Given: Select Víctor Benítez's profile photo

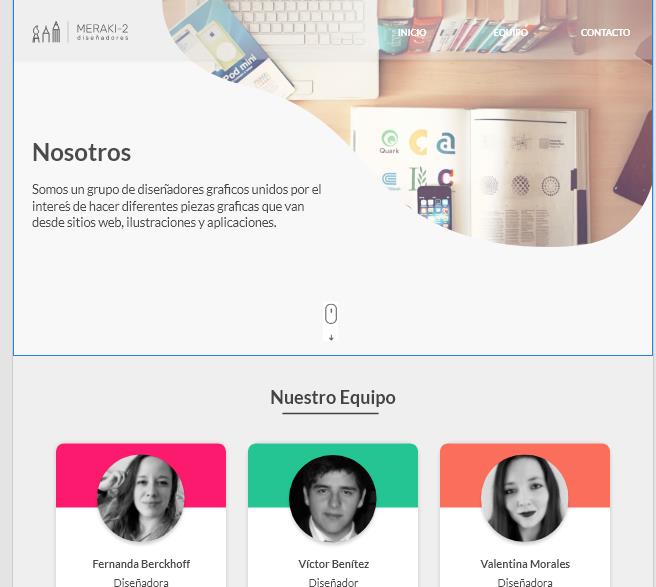Looking at the screenshot, I should pyautogui.click(x=333, y=498).
